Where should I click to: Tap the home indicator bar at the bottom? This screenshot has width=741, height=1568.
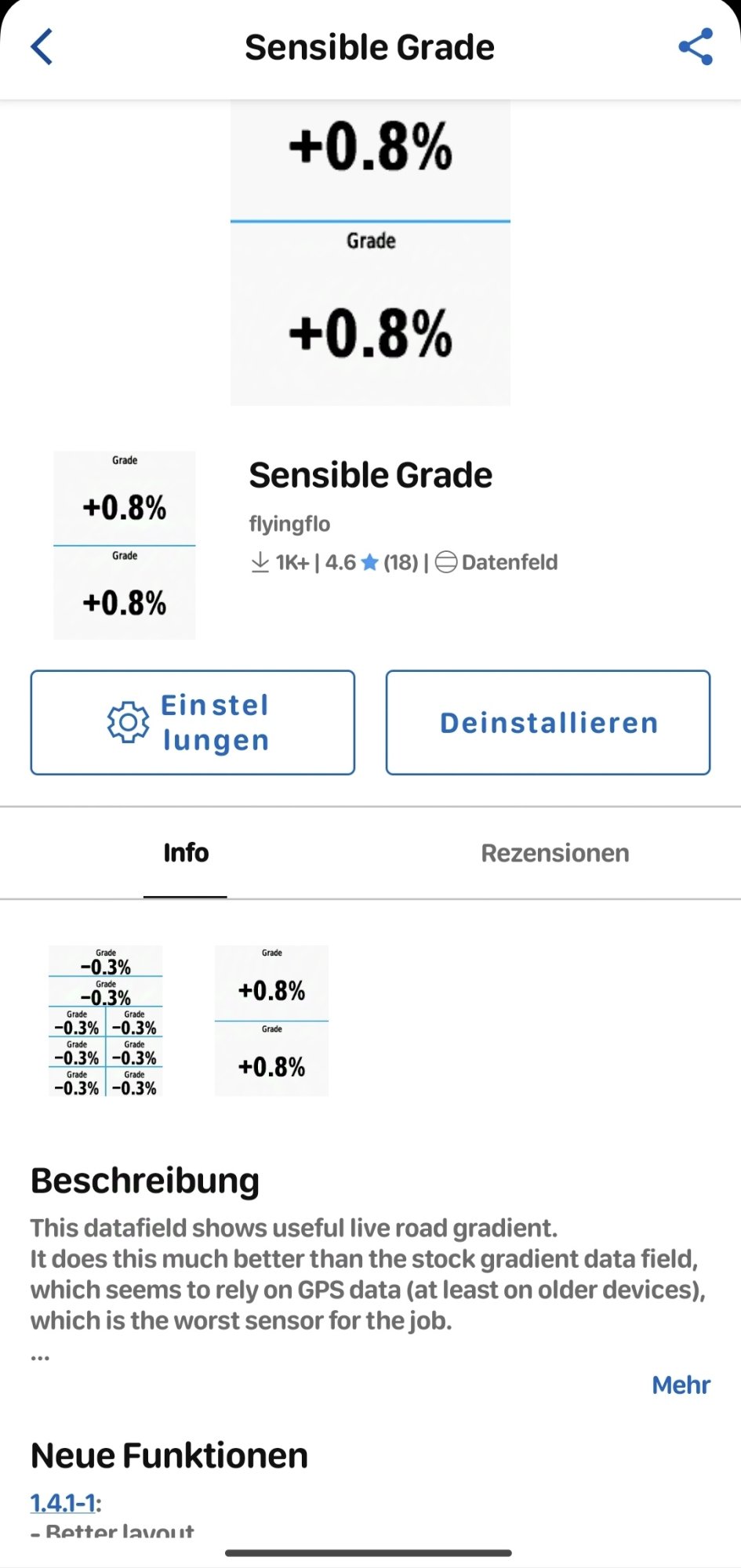point(369,1552)
